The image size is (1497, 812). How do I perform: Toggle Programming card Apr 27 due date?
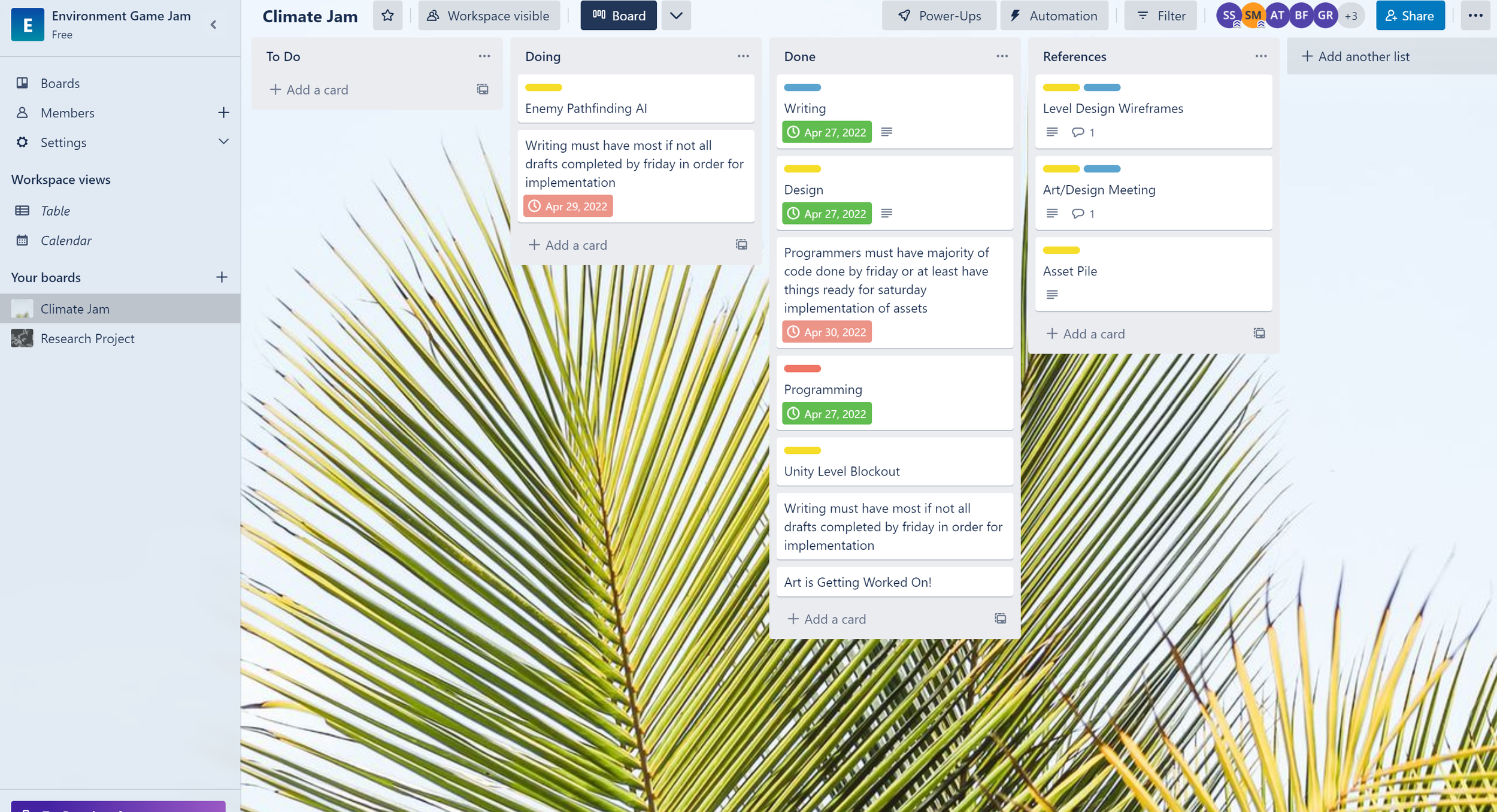pyautogui.click(x=826, y=414)
